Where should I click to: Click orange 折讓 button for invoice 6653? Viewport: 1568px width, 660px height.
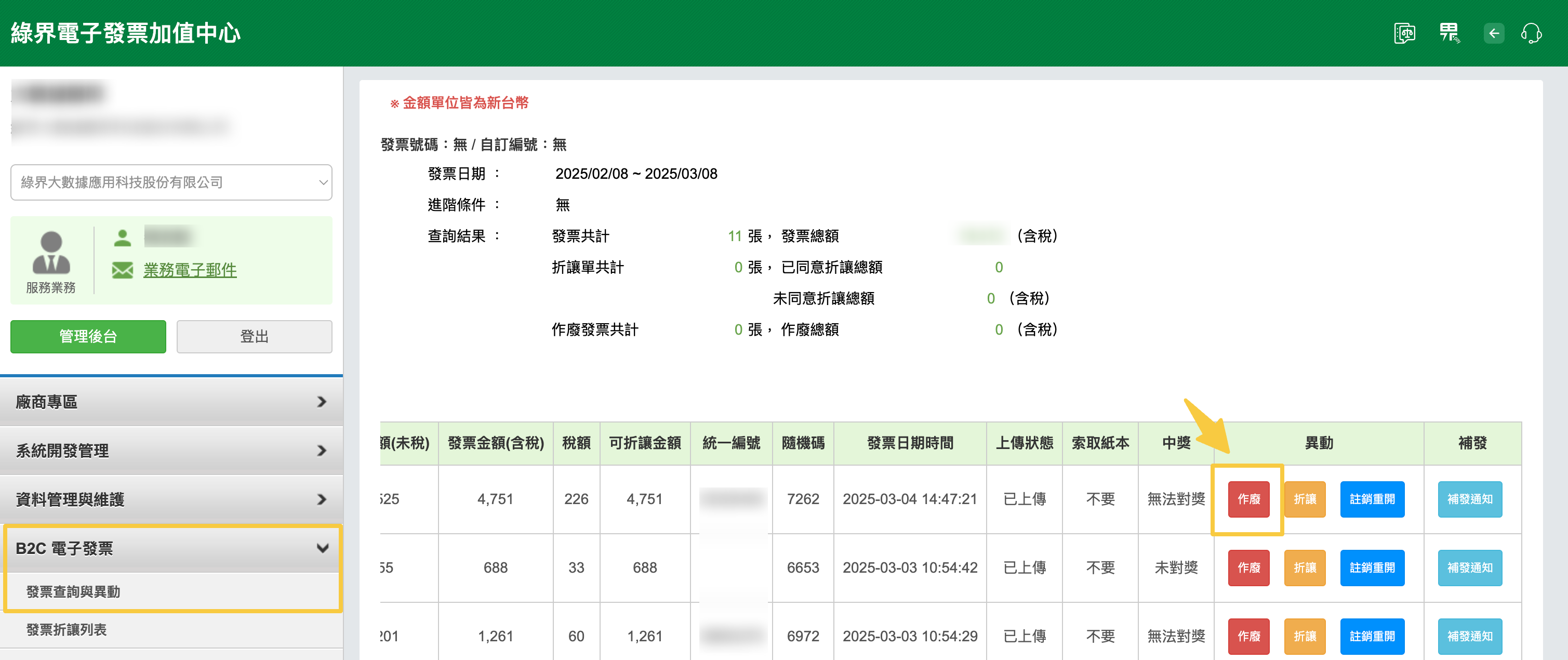pos(1304,567)
